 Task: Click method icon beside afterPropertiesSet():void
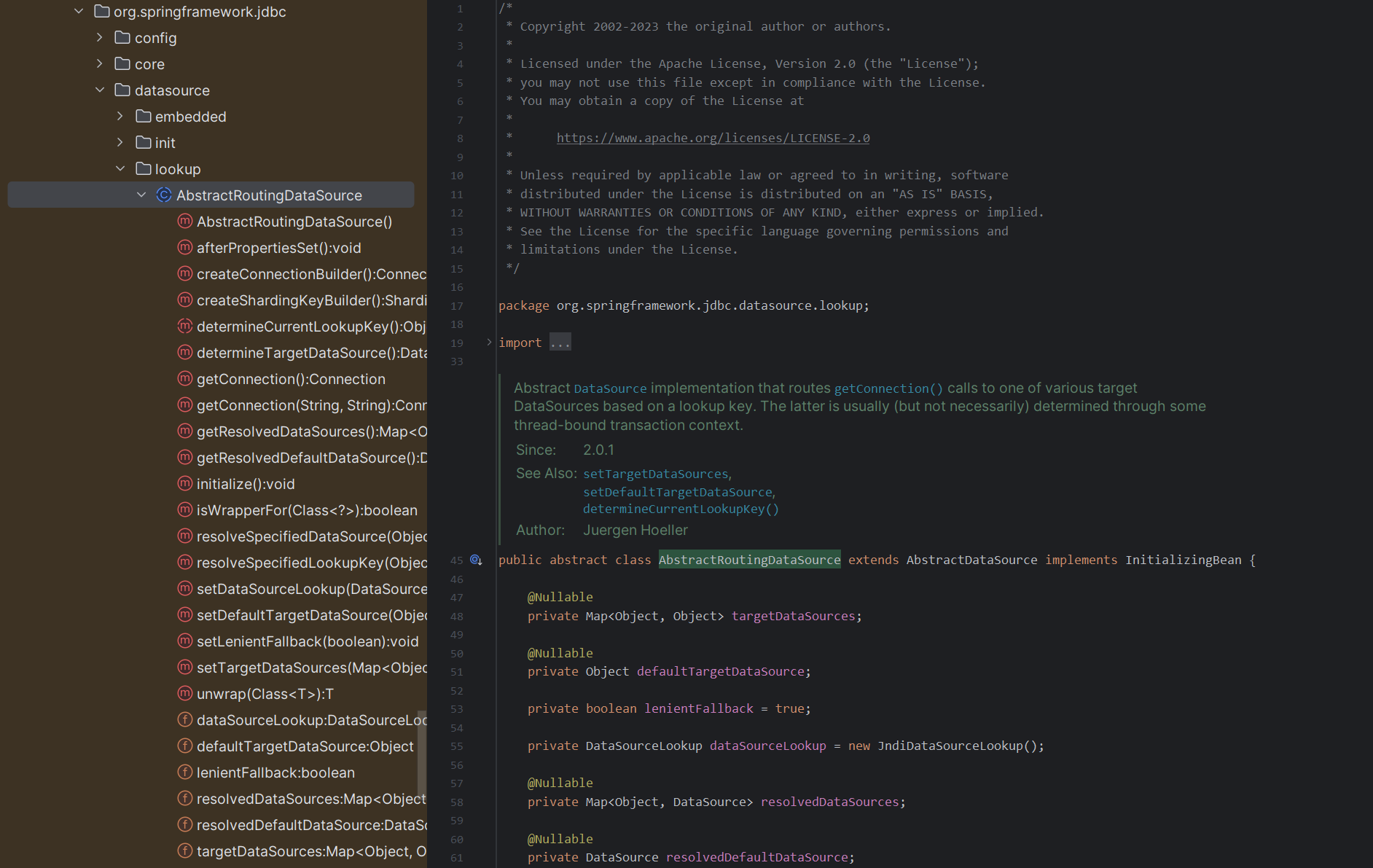[185, 247]
